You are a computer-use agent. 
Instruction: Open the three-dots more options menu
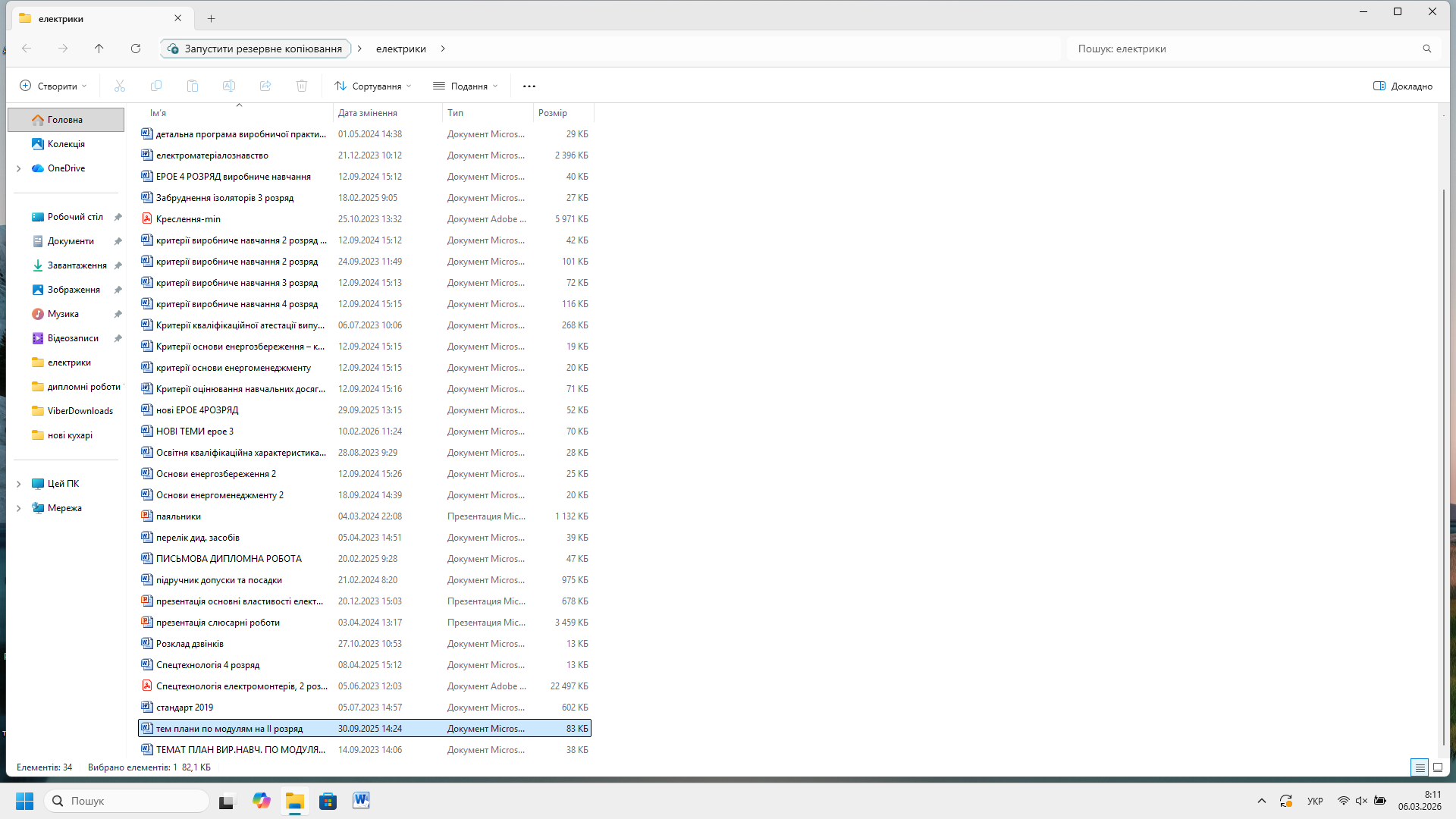click(x=529, y=86)
